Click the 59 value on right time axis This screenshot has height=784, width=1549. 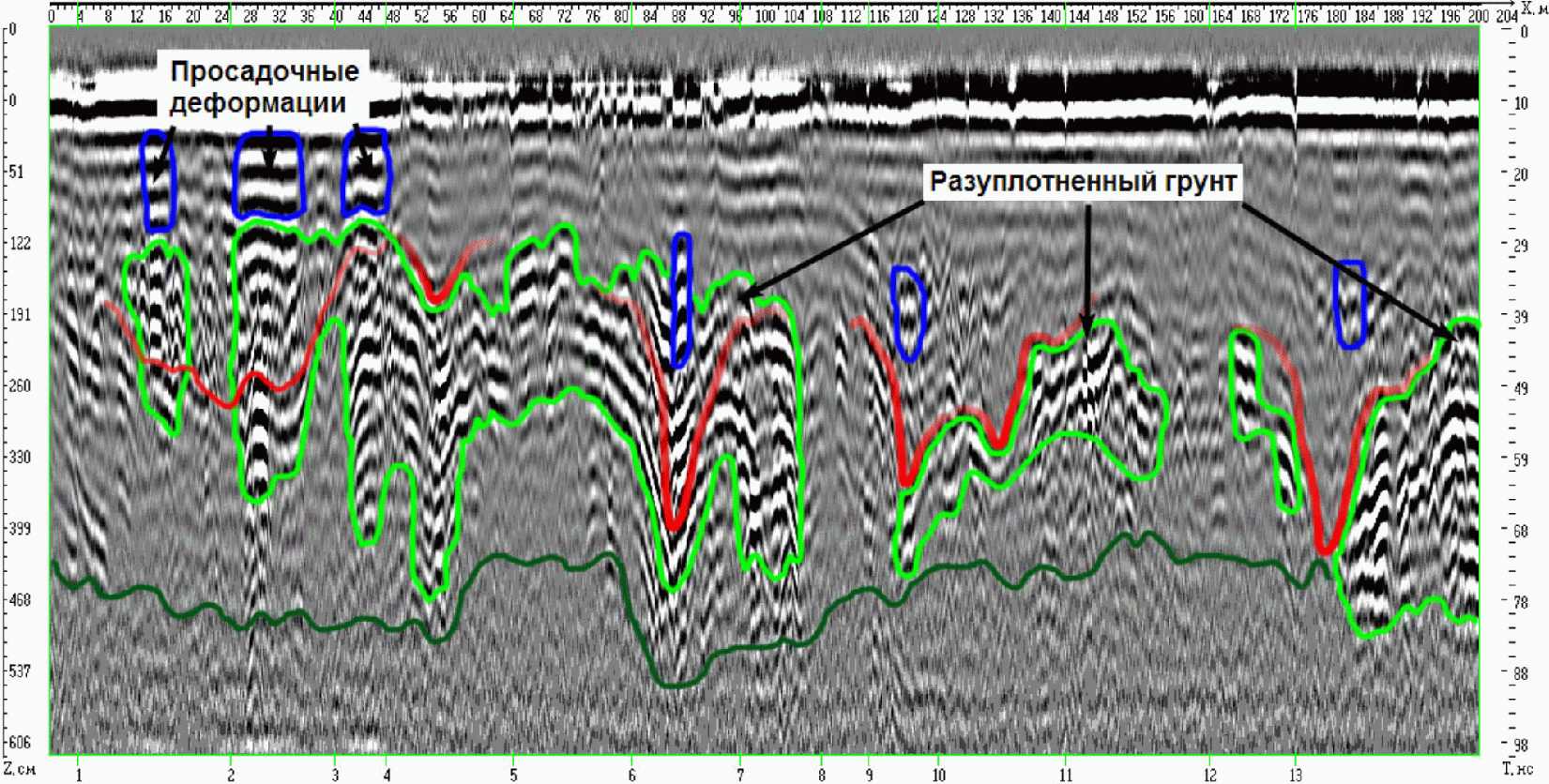coord(1520,460)
